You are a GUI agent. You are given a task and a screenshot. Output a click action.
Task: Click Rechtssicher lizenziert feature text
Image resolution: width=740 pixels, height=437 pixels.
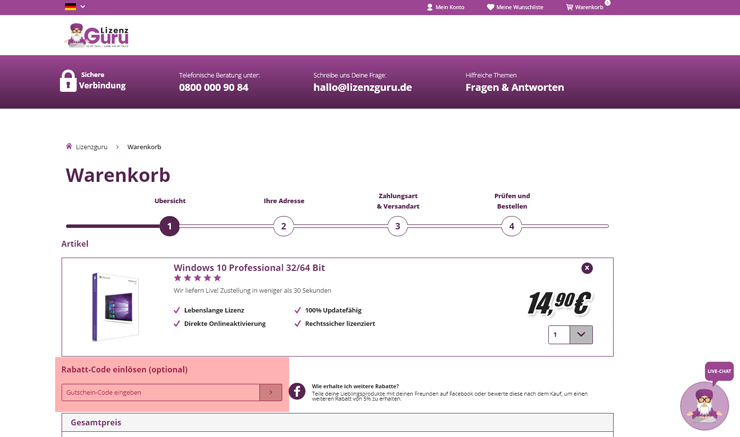coord(340,323)
